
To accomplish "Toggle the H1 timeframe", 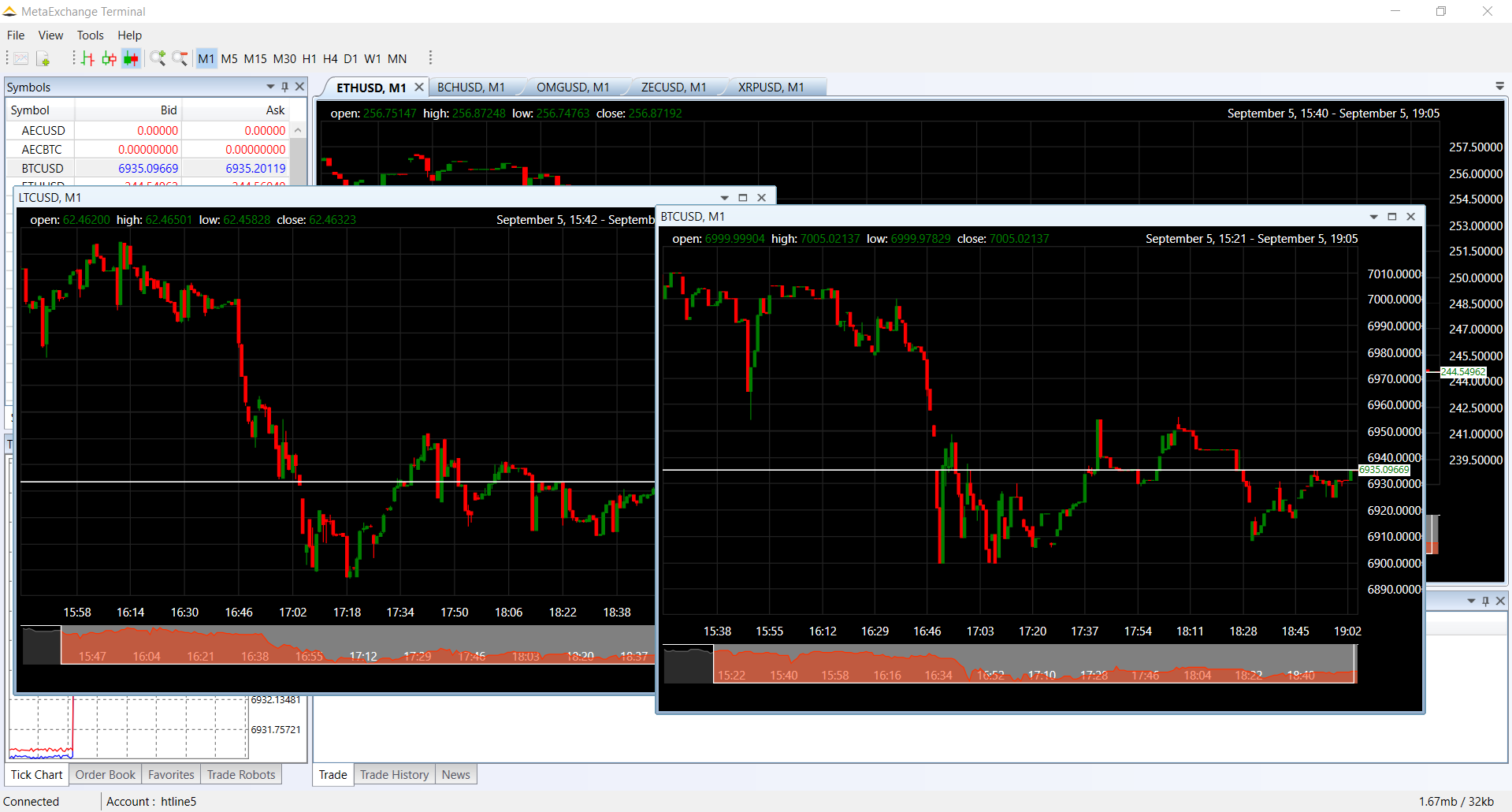I will pos(309,58).
